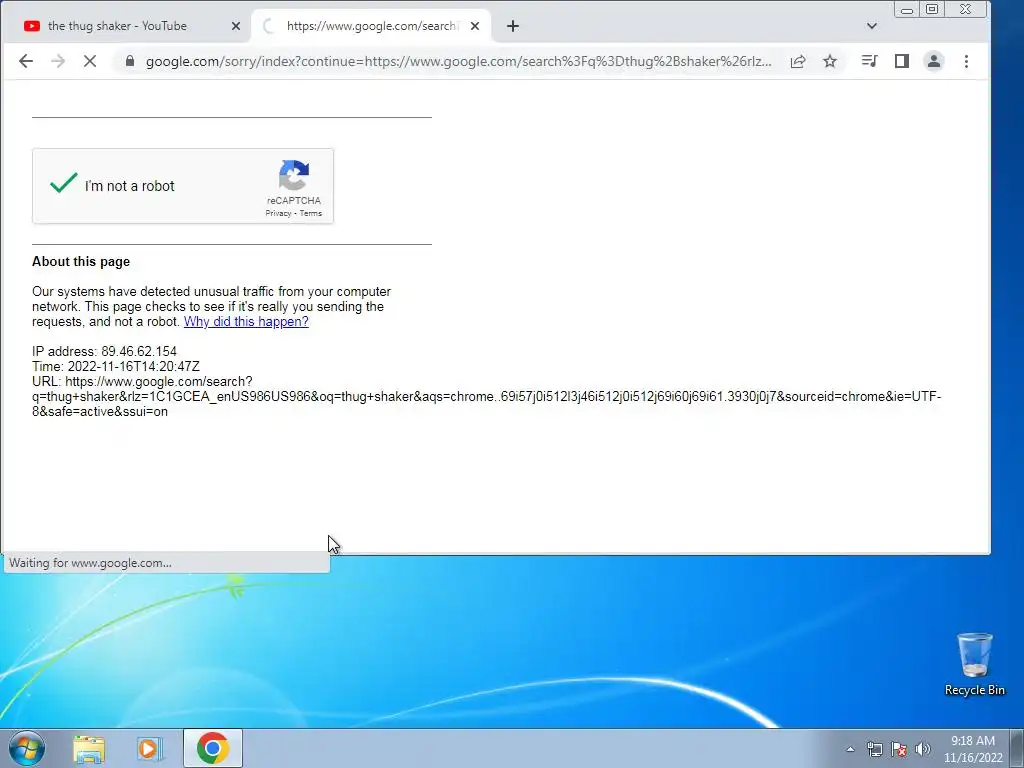
Task: Close the google.com search tab
Action: tap(475, 26)
